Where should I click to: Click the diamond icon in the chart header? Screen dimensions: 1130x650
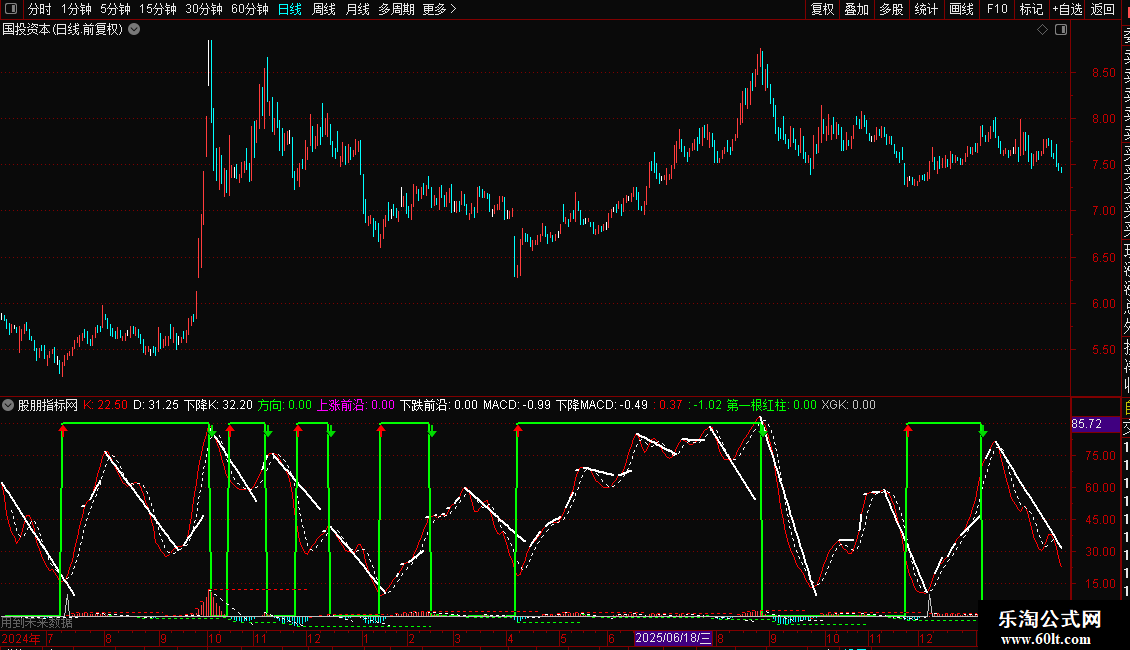(x=1042, y=30)
